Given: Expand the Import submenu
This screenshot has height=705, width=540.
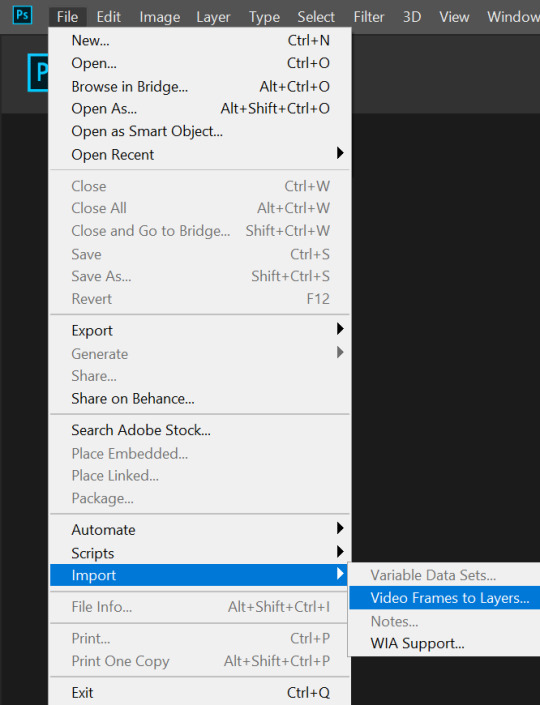Looking at the screenshot, I should pyautogui.click(x=199, y=575).
